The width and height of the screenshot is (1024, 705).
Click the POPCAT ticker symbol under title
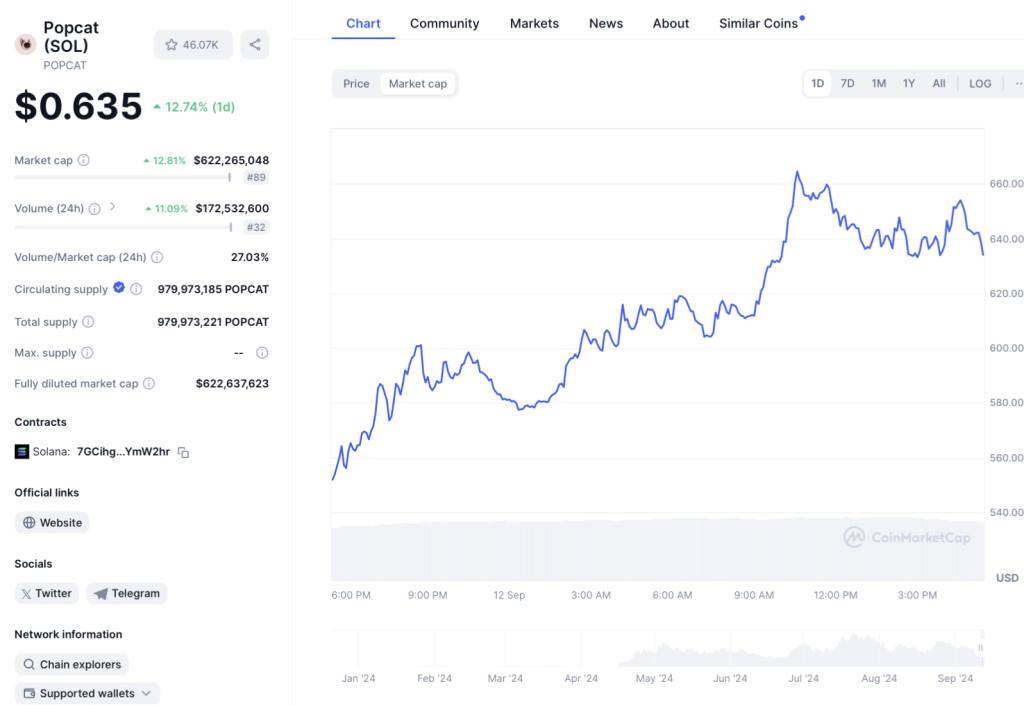coord(65,65)
